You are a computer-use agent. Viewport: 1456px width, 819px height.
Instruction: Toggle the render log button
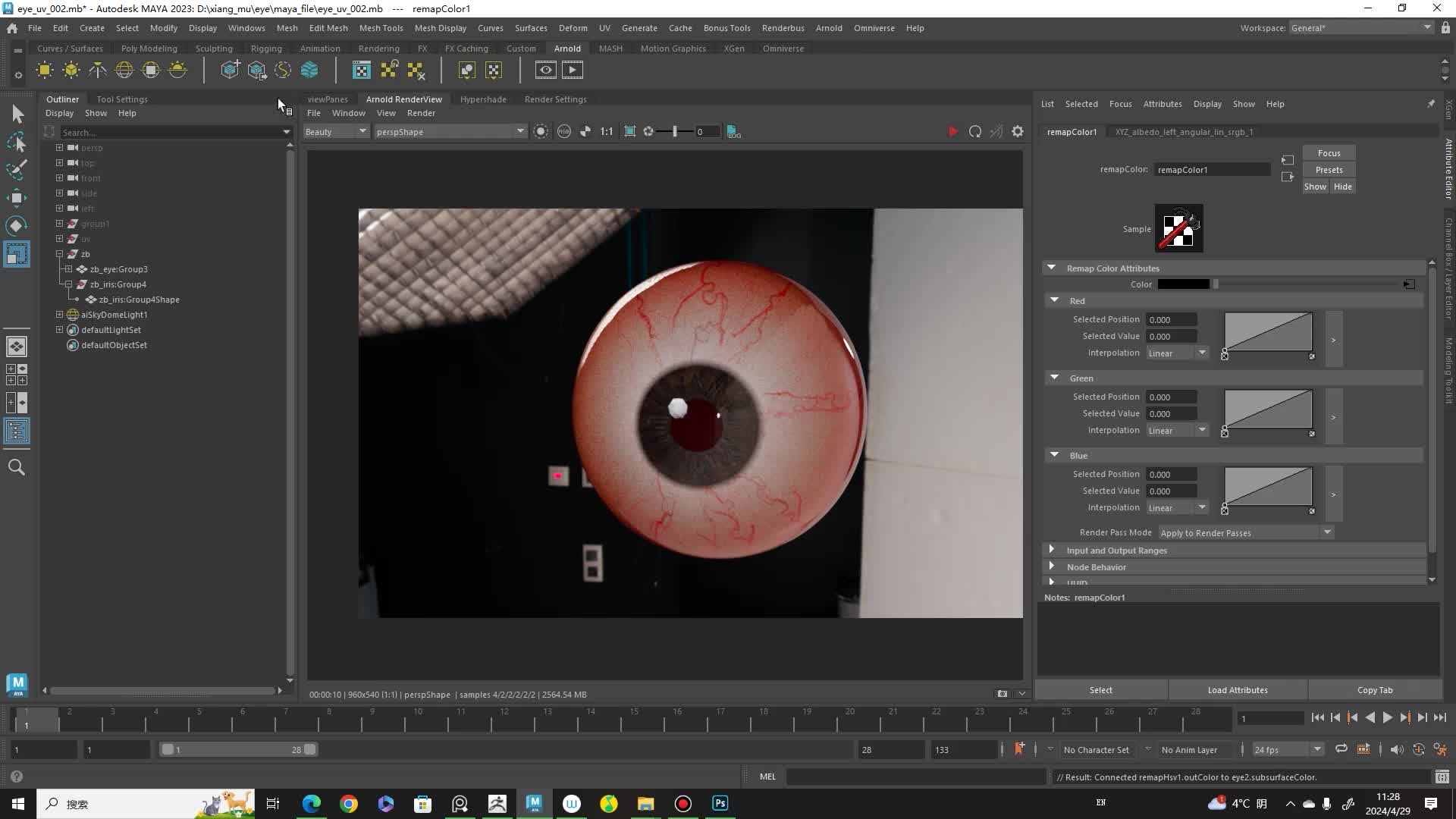tap(734, 132)
